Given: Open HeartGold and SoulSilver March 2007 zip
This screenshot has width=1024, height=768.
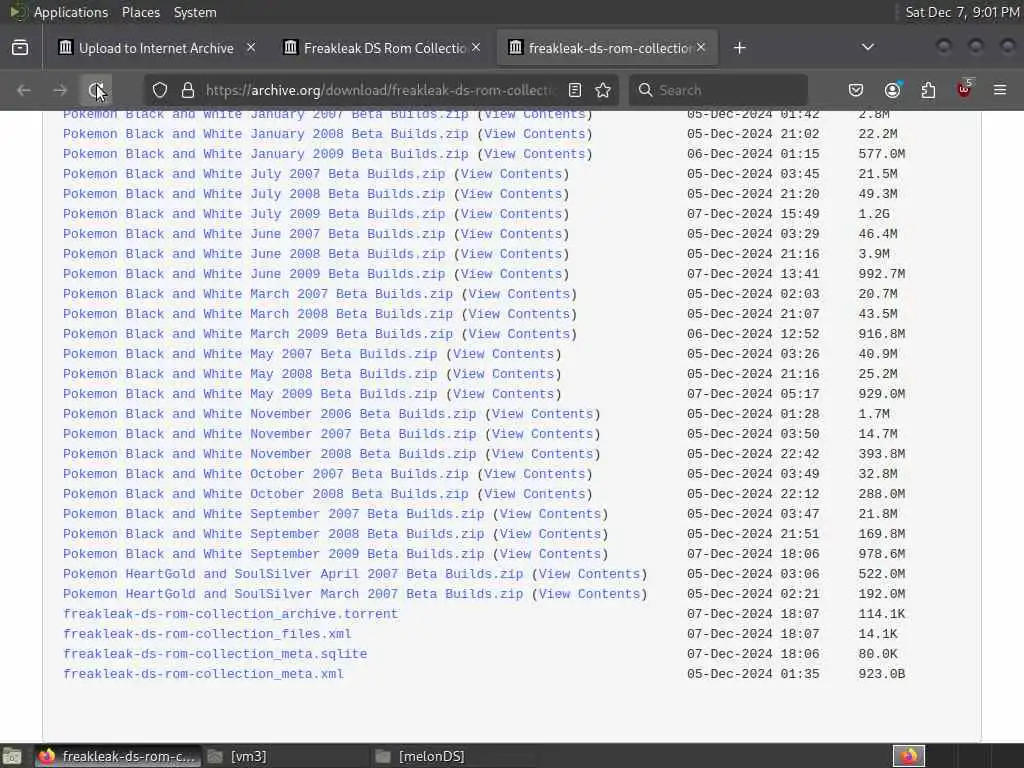Looking at the screenshot, I should pos(293,594).
